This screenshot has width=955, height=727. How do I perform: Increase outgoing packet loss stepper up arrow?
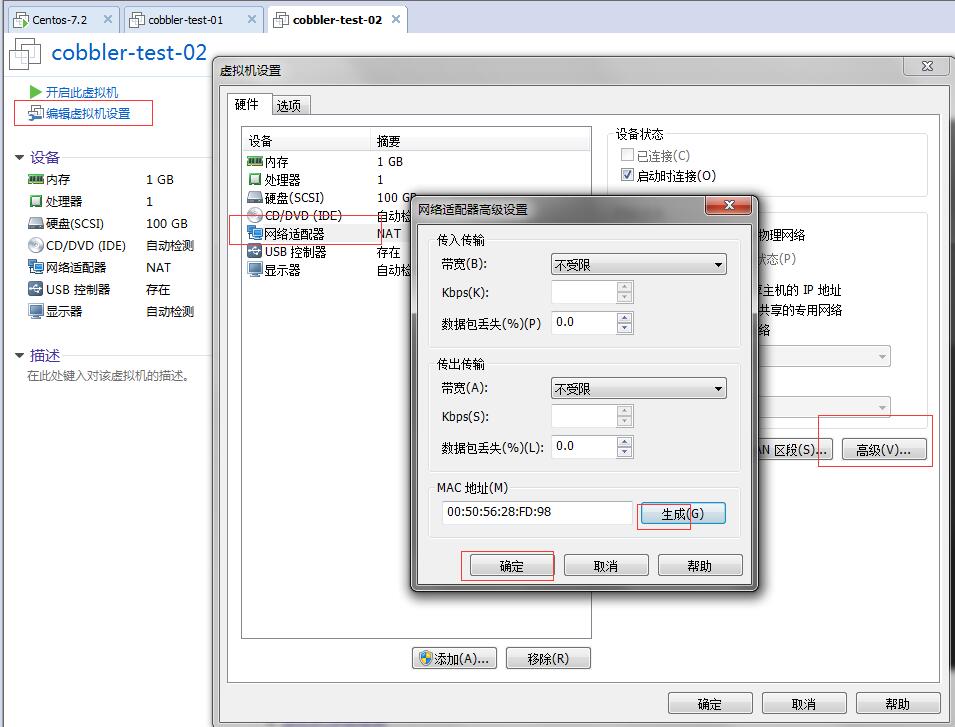[624, 441]
